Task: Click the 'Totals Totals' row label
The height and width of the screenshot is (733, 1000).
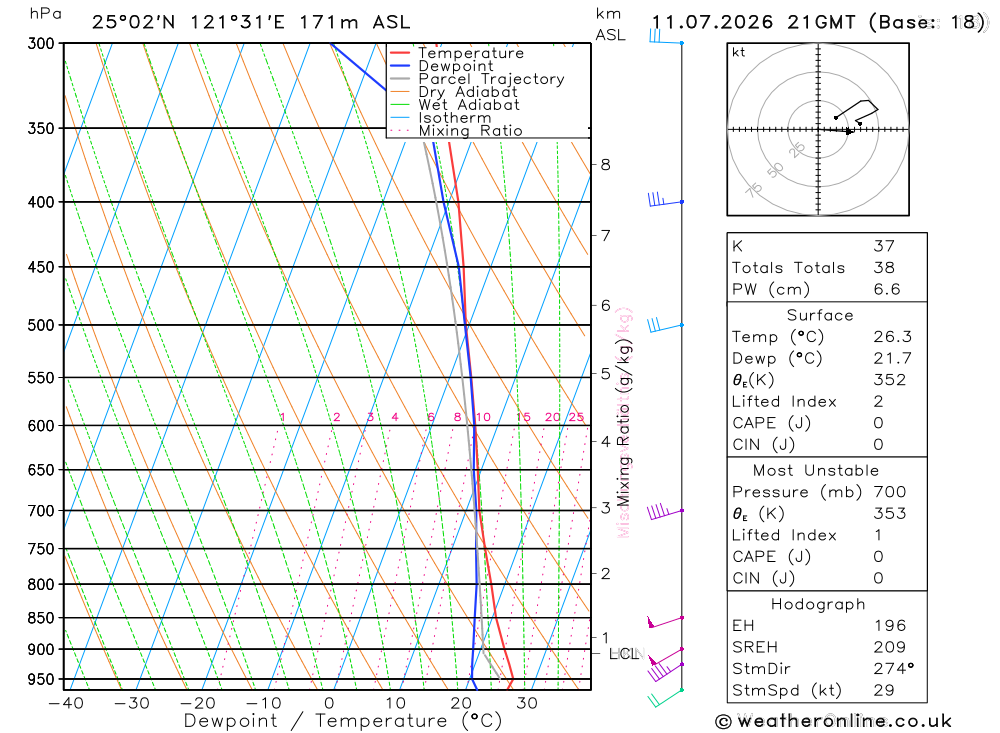Action: click(788, 268)
